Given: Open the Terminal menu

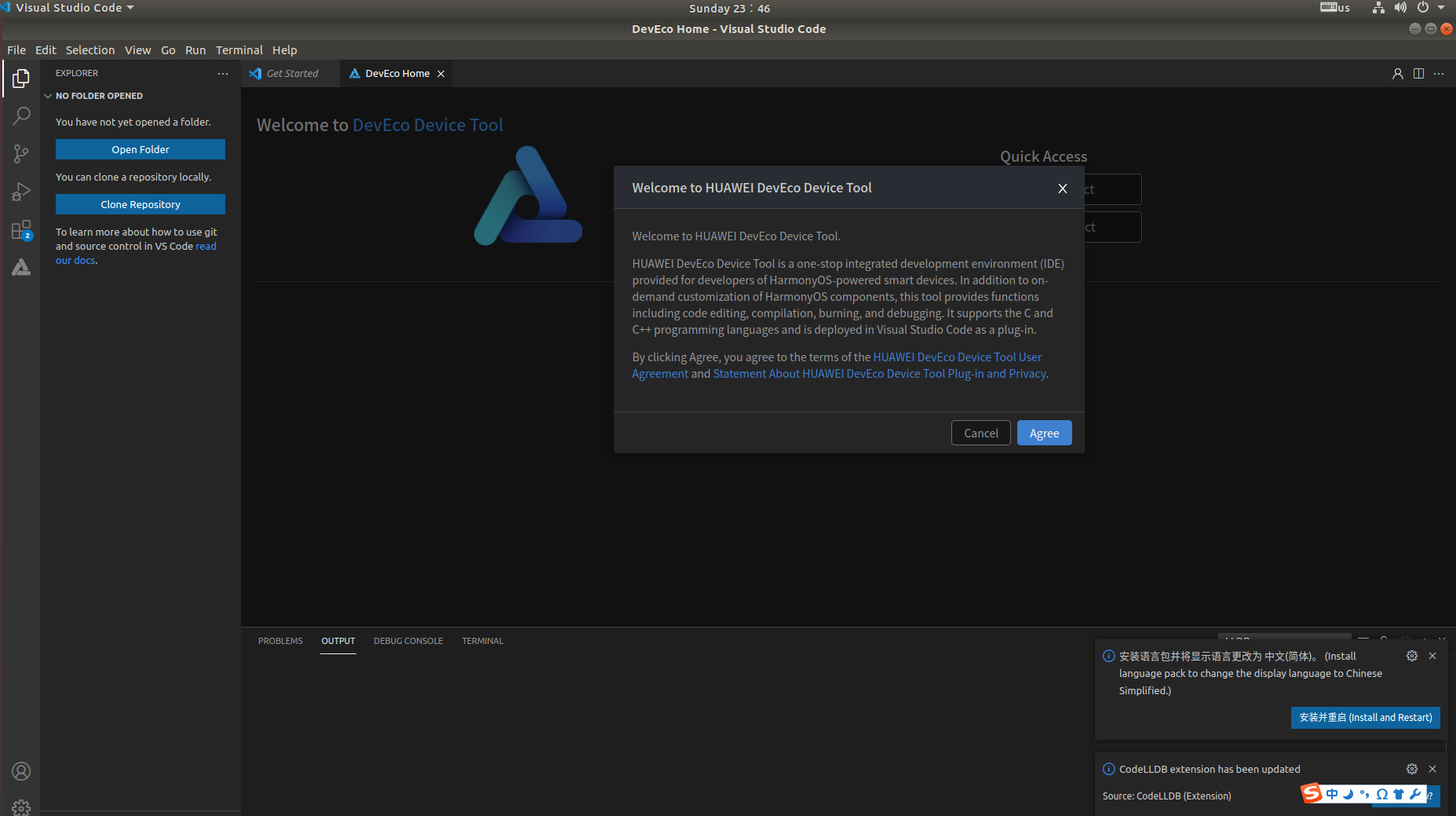Looking at the screenshot, I should [239, 50].
